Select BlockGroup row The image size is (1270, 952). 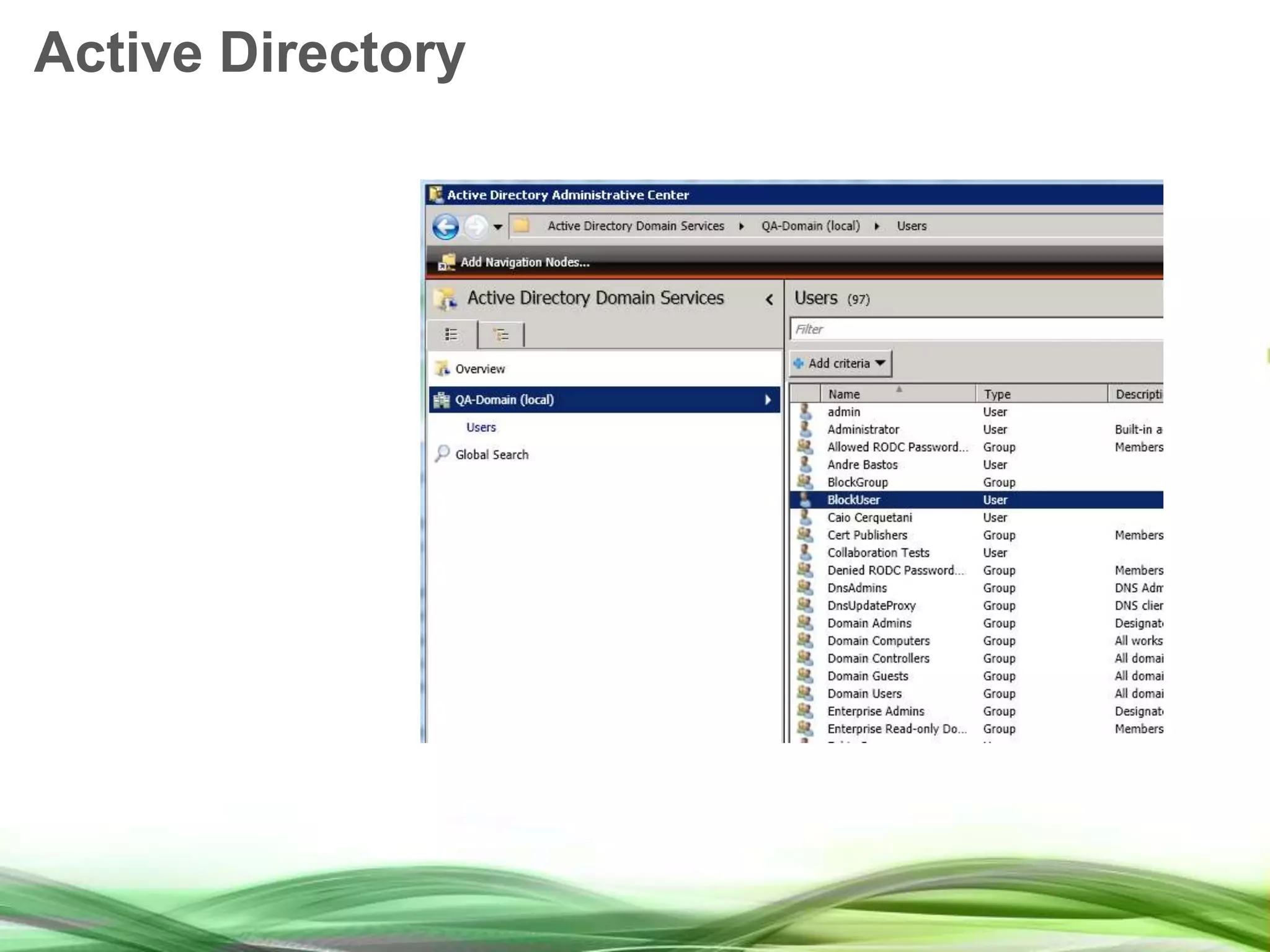[x=977, y=482]
